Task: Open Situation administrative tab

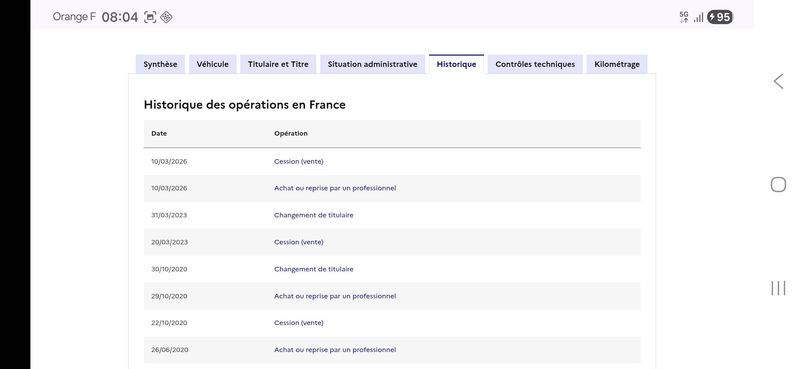Action: click(372, 64)
